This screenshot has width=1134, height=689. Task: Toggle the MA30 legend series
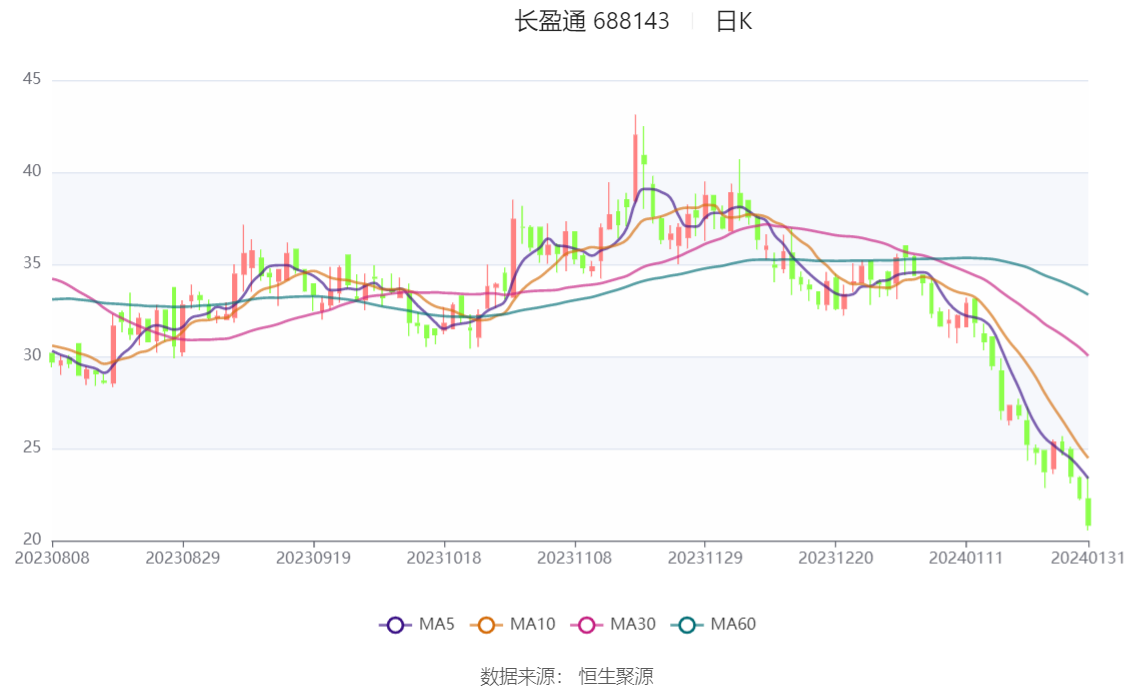point(613,625)
